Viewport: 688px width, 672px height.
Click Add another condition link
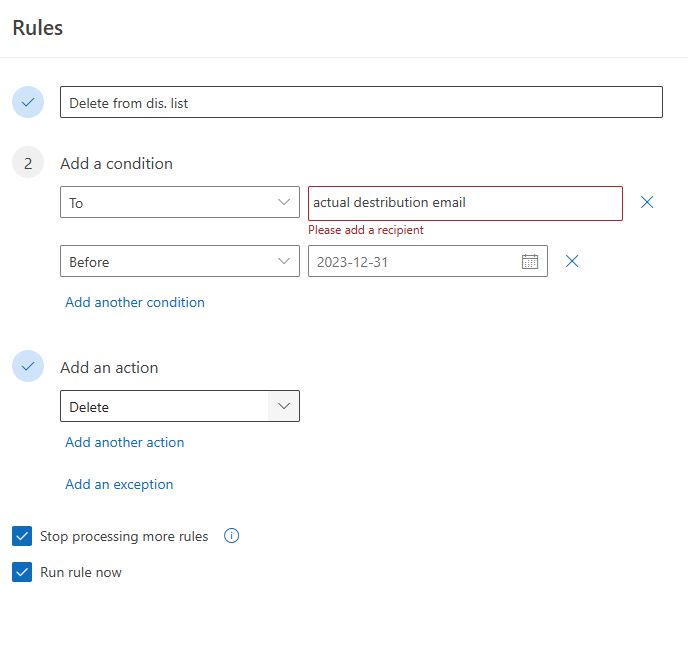coord(135,302)
